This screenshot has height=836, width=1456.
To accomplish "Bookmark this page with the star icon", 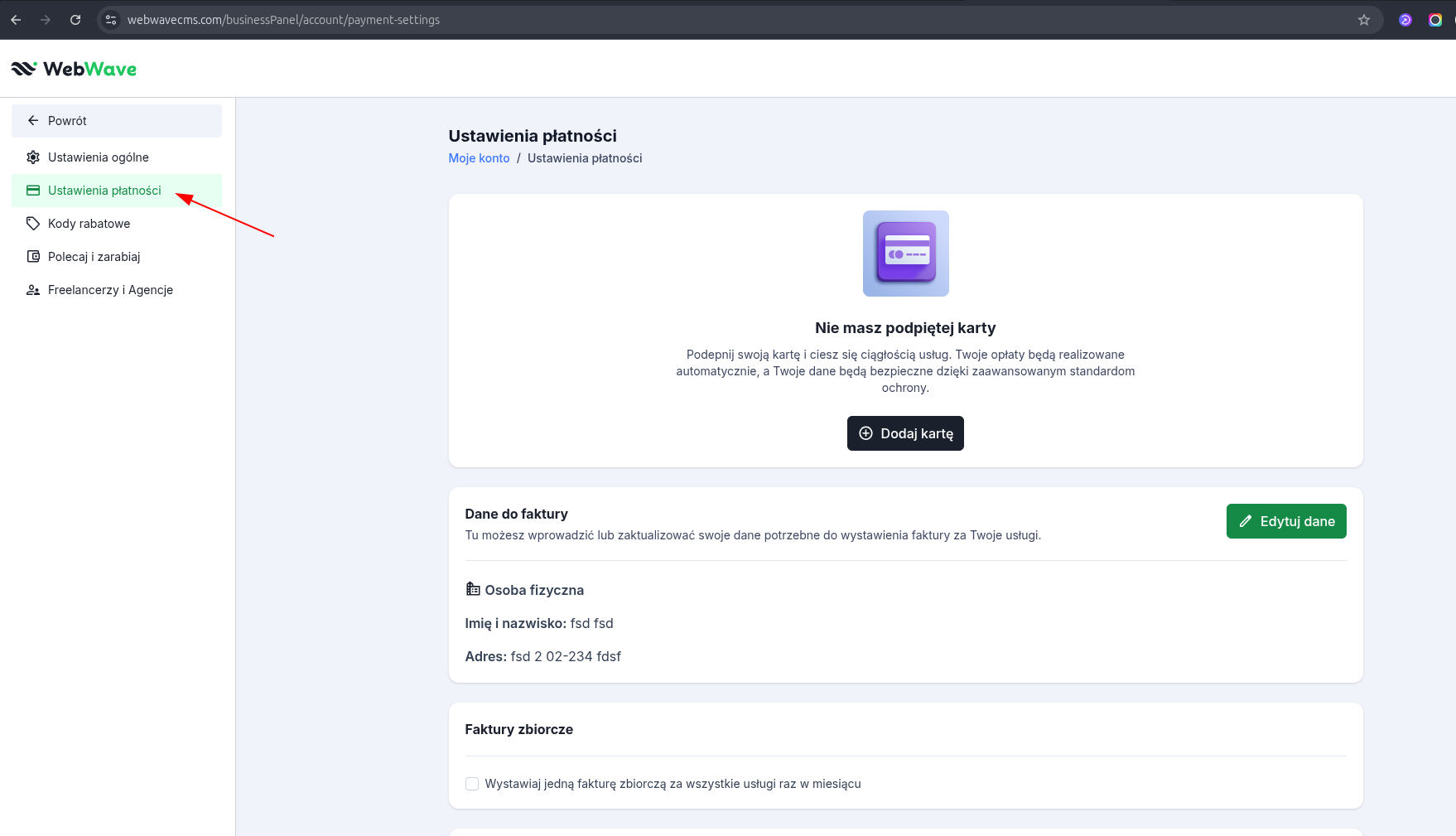I will tap(1363, 20).
